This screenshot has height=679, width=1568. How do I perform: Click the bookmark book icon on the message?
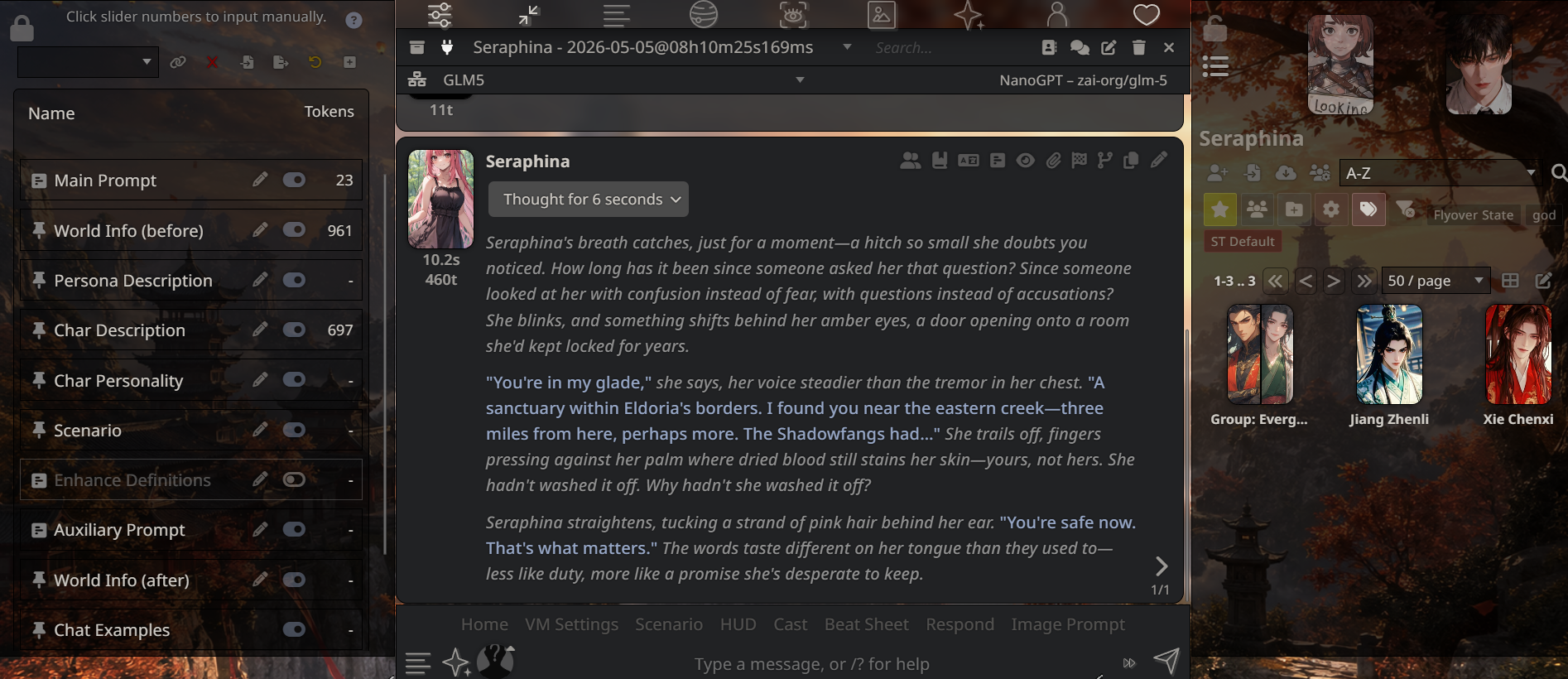pyautogui.click(x=940, y=160)
